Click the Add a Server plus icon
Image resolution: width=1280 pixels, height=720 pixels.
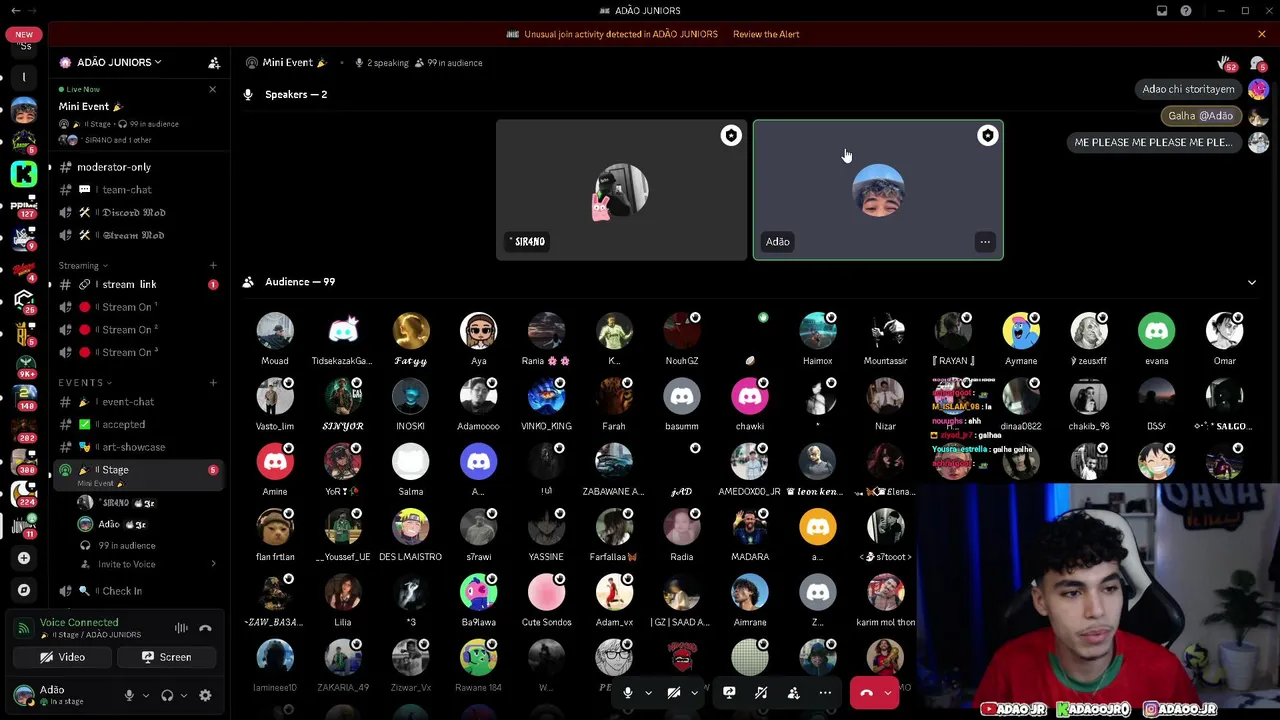(x=24, y=558)
